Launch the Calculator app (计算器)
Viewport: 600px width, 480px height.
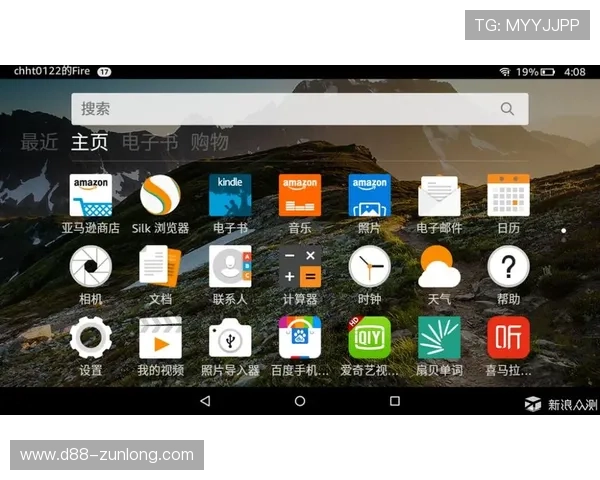tap(300, 267)
